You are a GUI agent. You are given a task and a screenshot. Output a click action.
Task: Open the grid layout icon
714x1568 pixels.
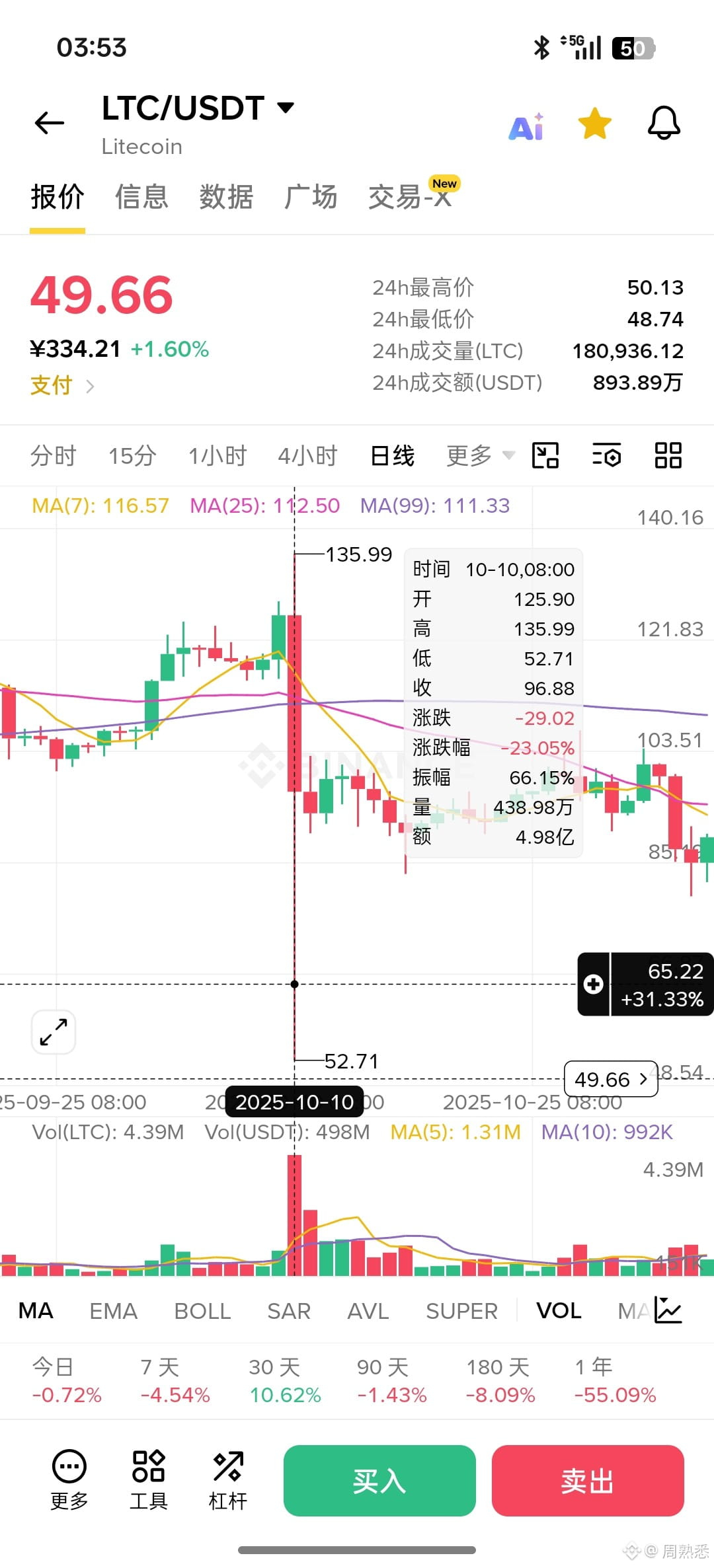[668, 455]
